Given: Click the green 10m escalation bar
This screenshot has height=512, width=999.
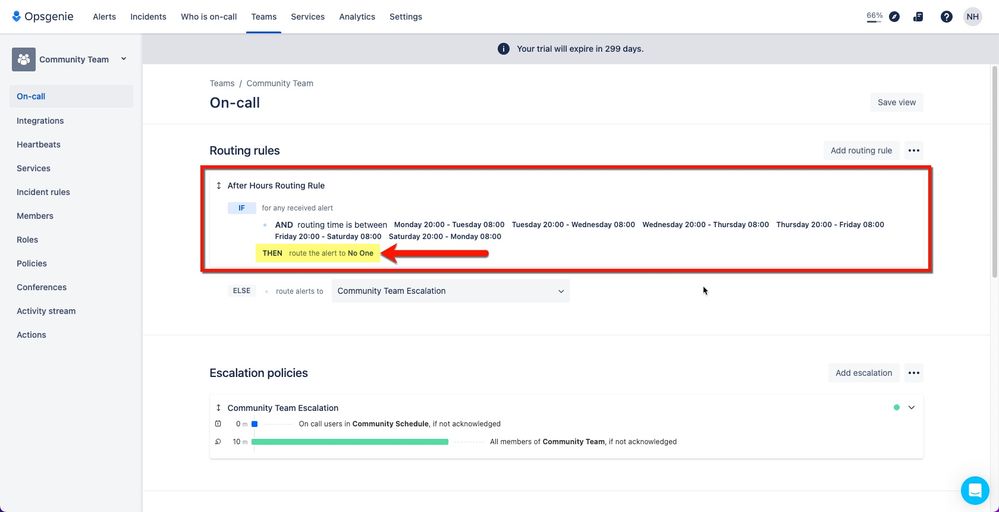Looking at the screenshot, I should (x=350, y=441).
